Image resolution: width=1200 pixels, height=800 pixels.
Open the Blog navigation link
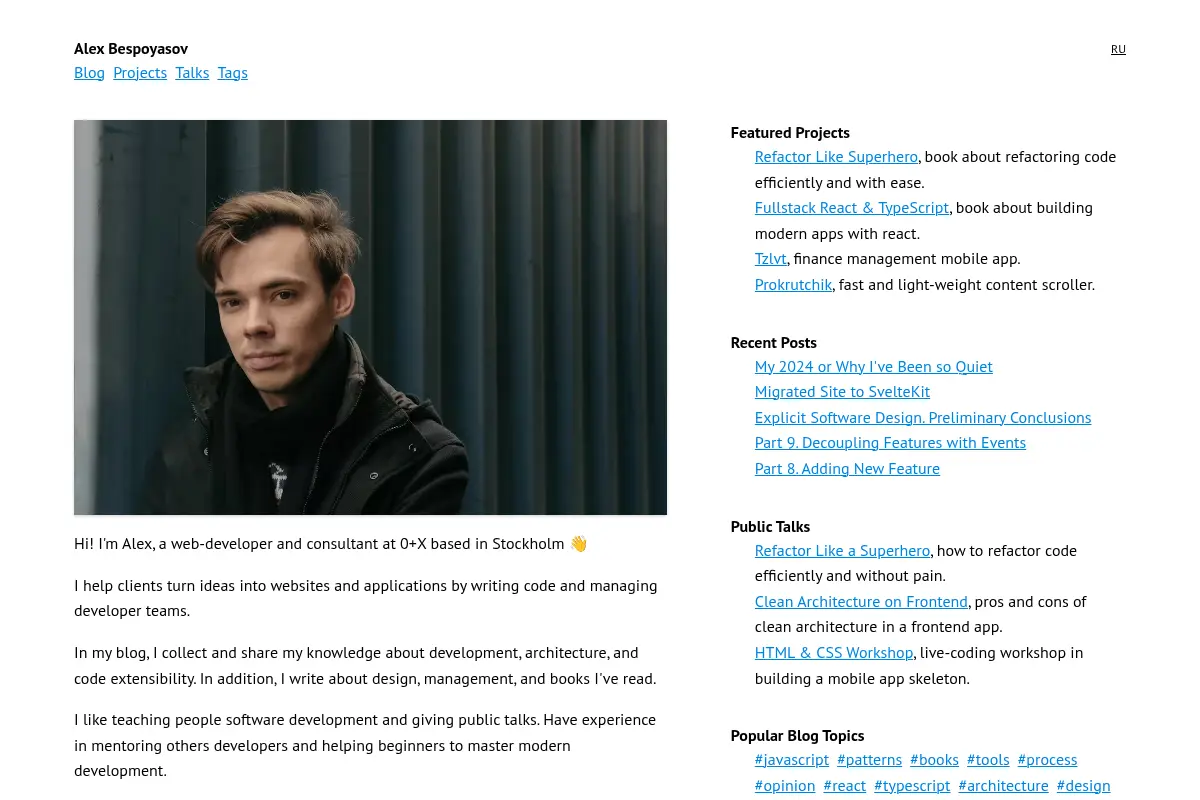click(89, 73)
